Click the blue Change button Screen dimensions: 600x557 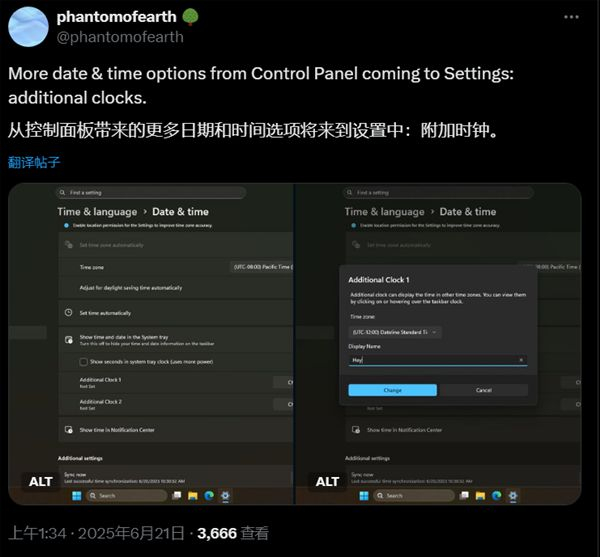[392, 390]
